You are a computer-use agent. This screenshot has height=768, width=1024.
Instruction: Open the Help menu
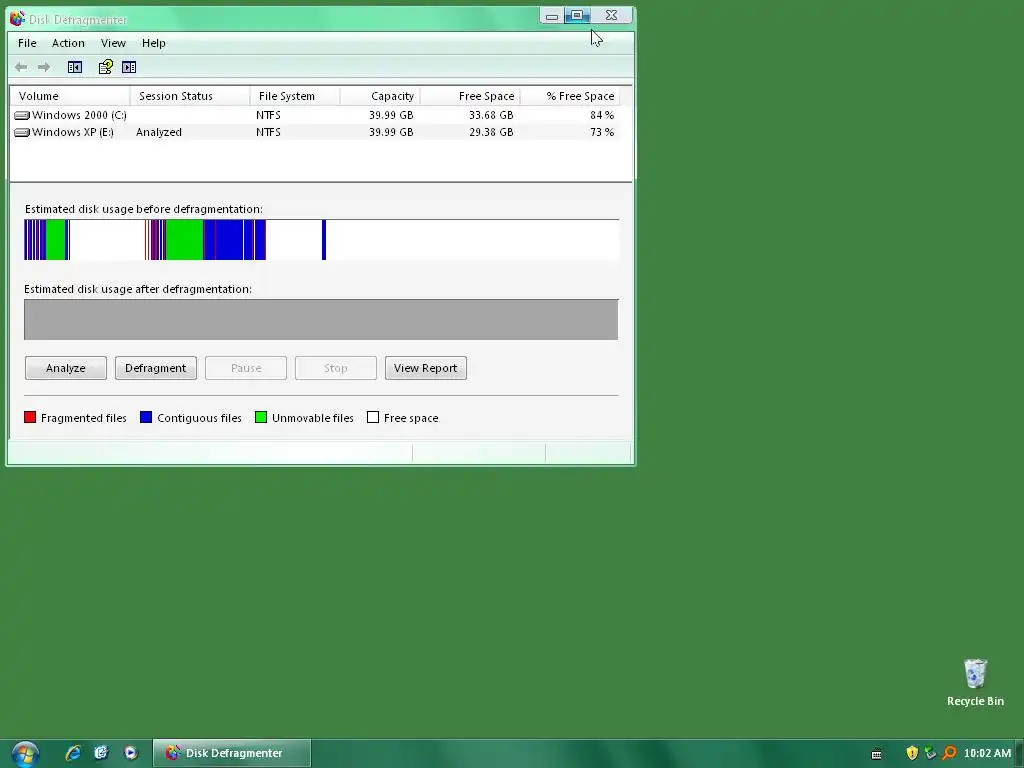click(153, 43)
